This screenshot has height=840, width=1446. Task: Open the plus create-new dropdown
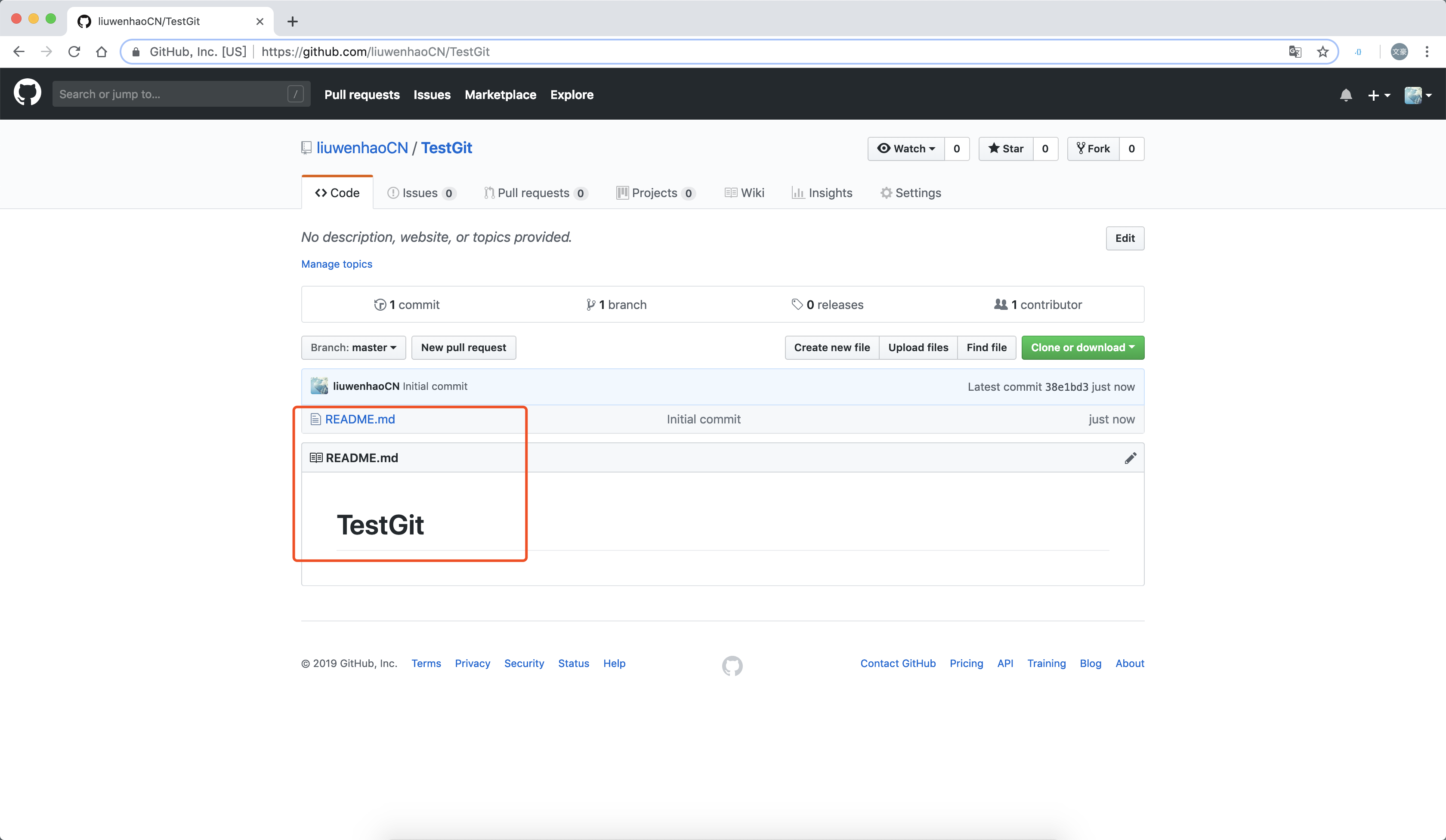click(1378, 95)
